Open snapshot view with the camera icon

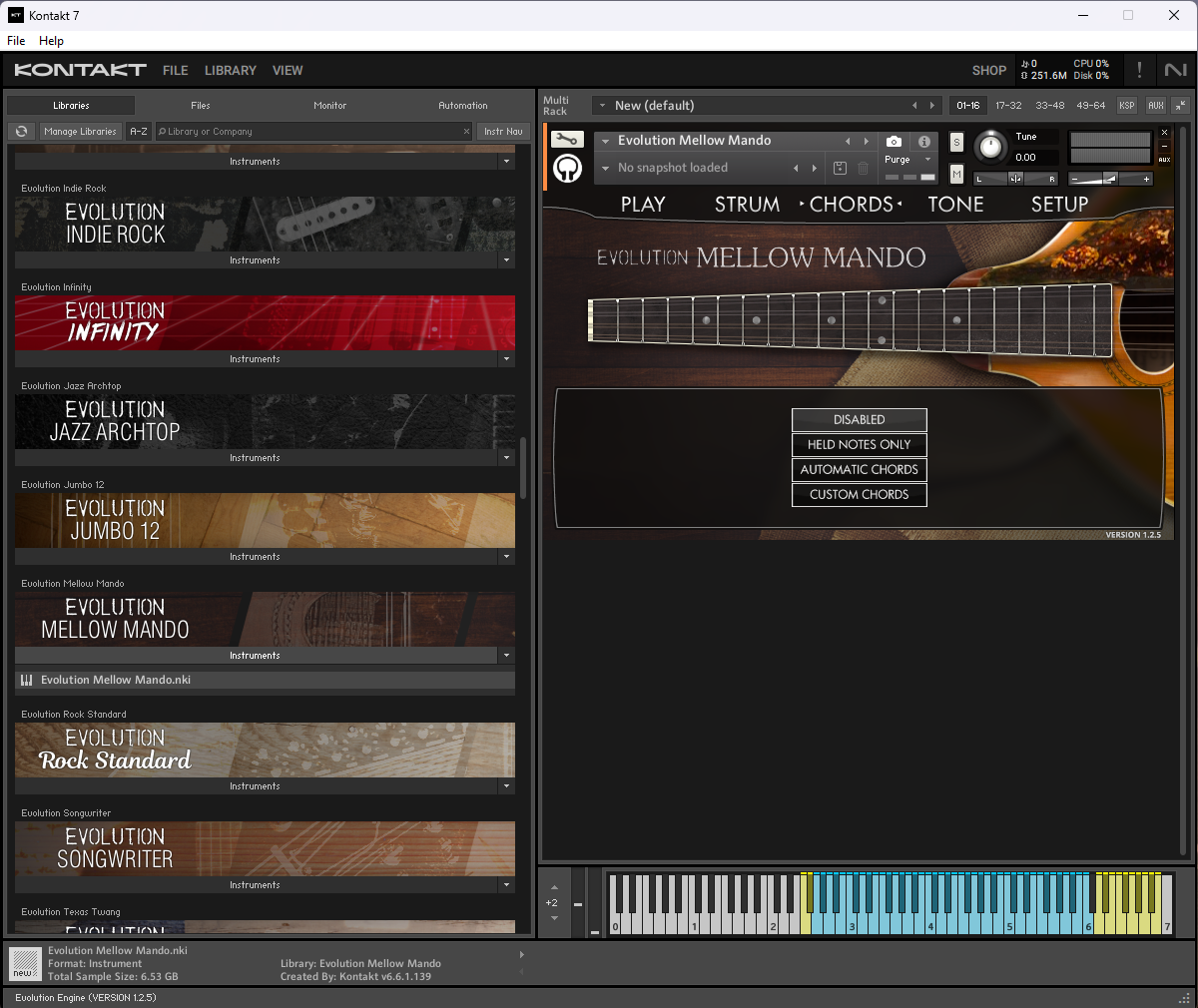[x=894, y=142]
